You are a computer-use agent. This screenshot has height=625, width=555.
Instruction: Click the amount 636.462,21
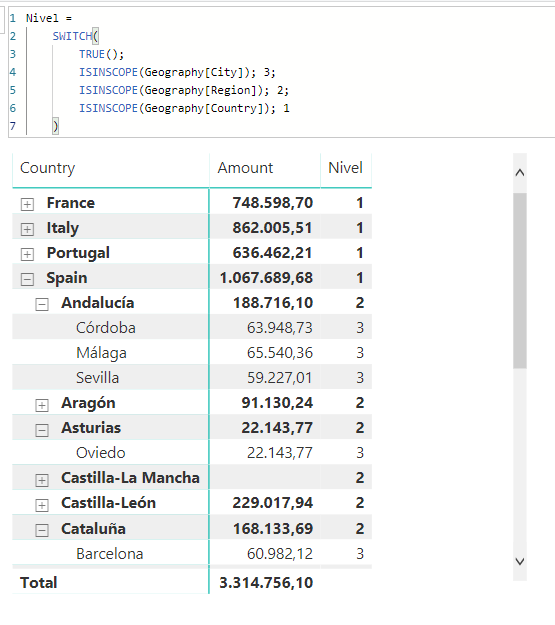[x=272, y=253]
